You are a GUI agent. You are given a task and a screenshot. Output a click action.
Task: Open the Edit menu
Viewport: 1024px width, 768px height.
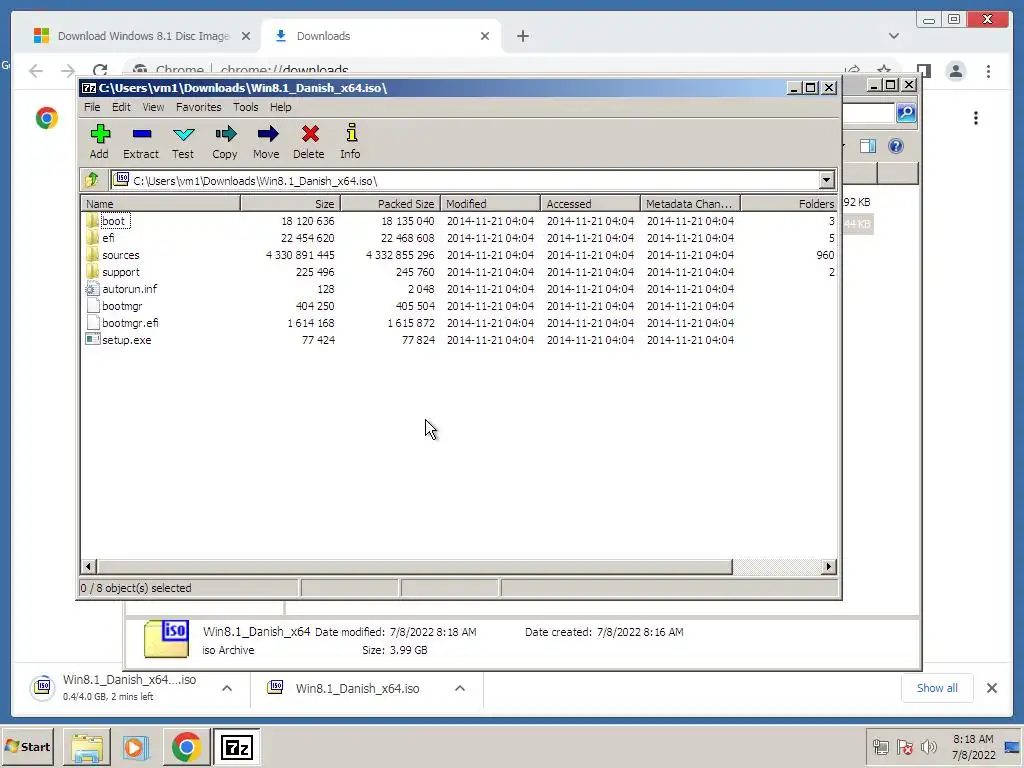tap(121, 107)
